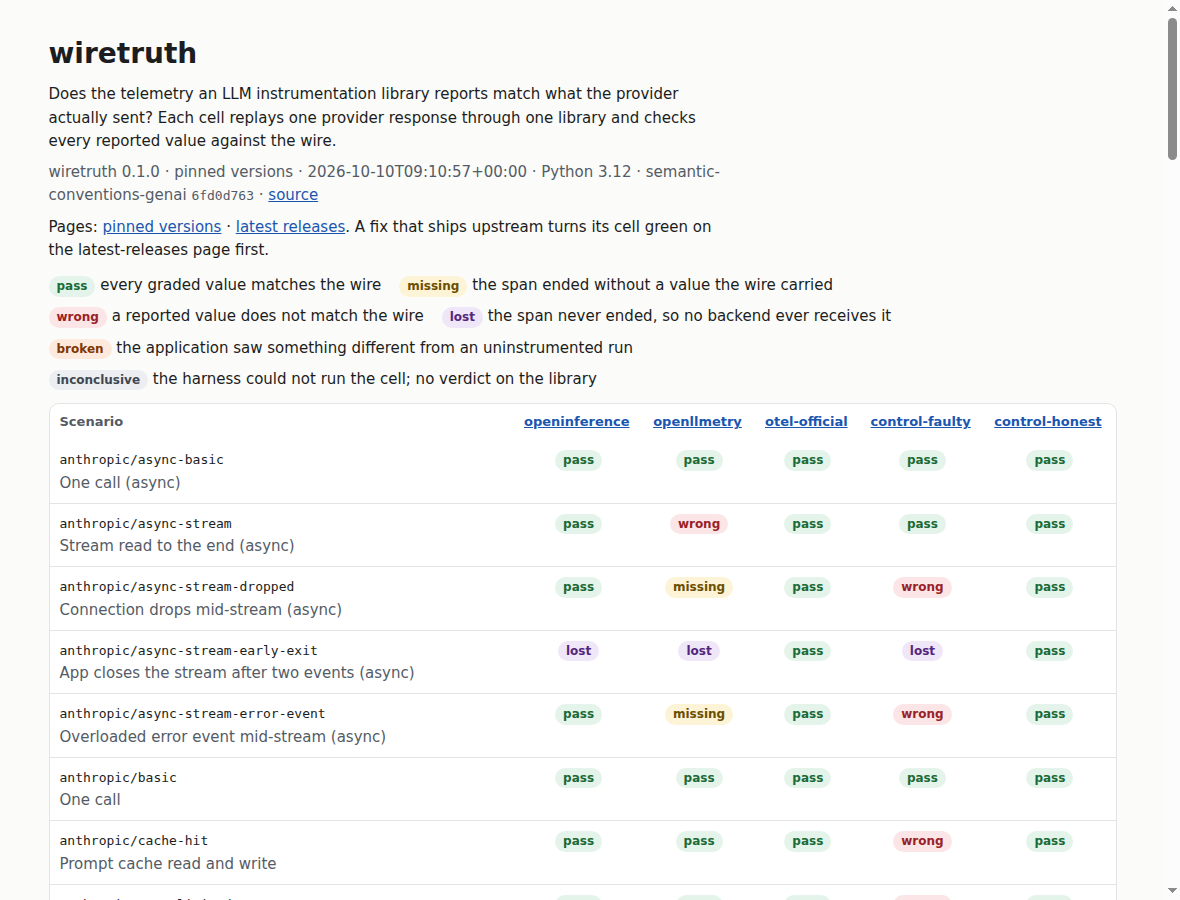Click openllmetry missing badge in async-stream-dropped row
Image resolution: width=1180 pixels, height=900 pixels.
coord(698,587)
